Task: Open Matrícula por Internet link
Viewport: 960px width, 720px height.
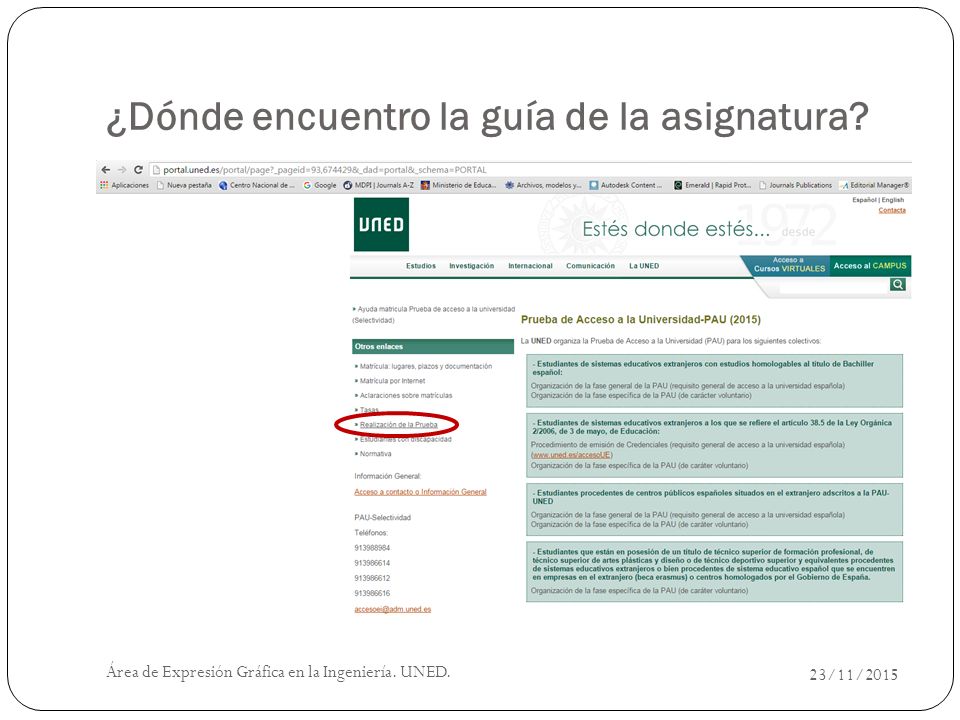Action: [x=392, y=381]
